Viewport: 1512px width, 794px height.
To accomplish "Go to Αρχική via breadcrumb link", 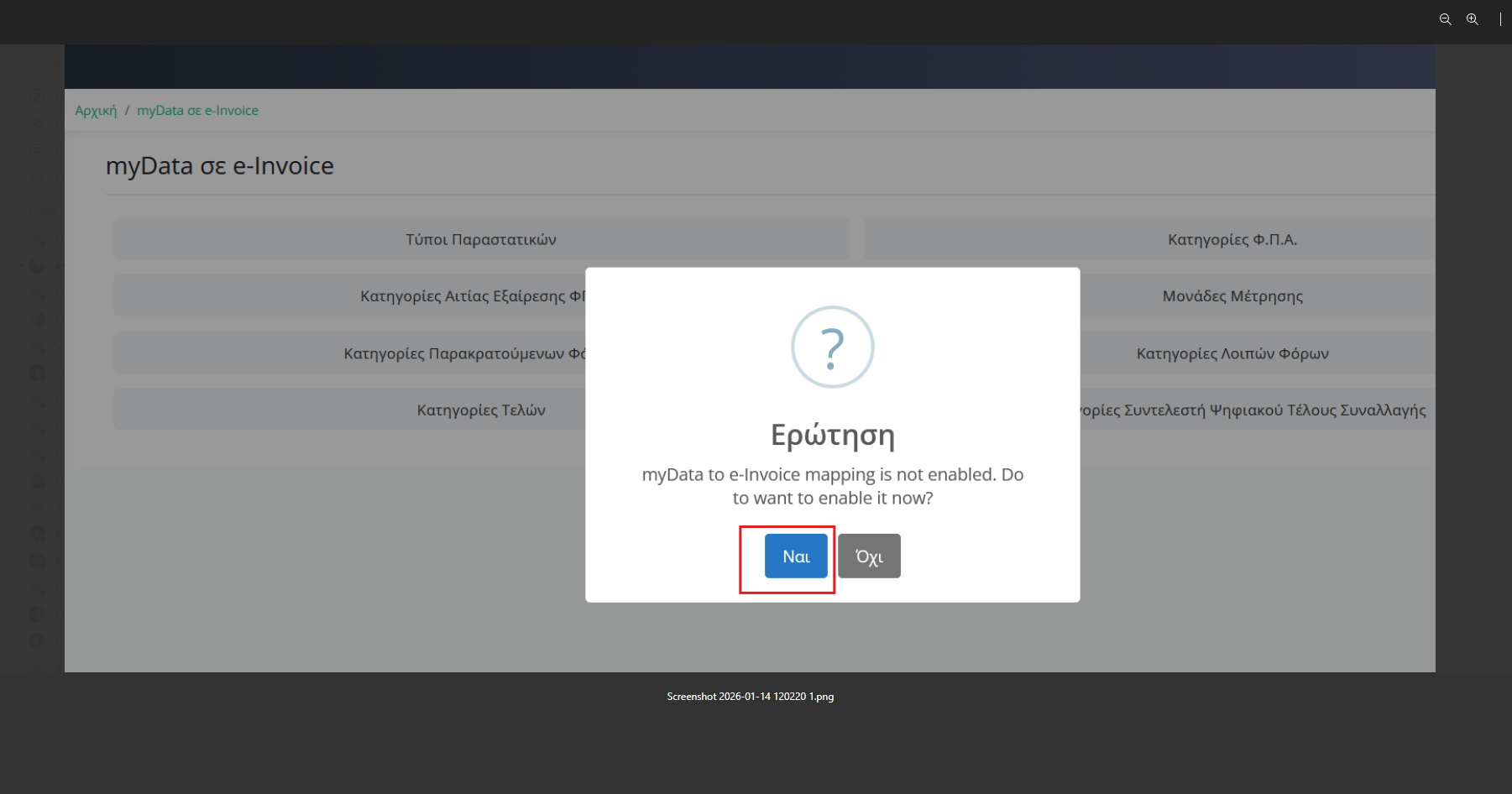I will tap(96, 111).
